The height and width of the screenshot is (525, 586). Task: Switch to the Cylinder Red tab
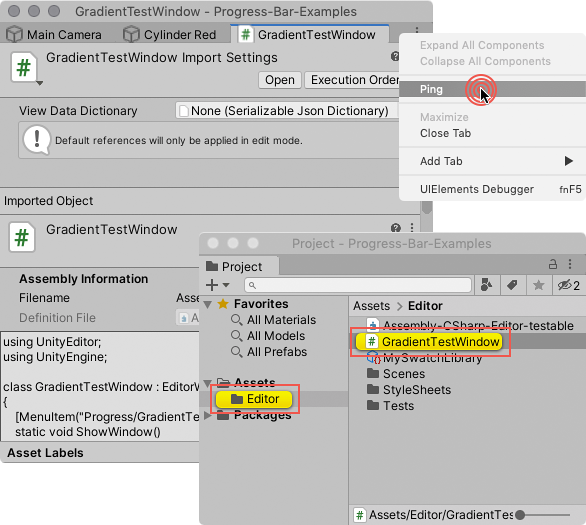(x=170, y=35)
